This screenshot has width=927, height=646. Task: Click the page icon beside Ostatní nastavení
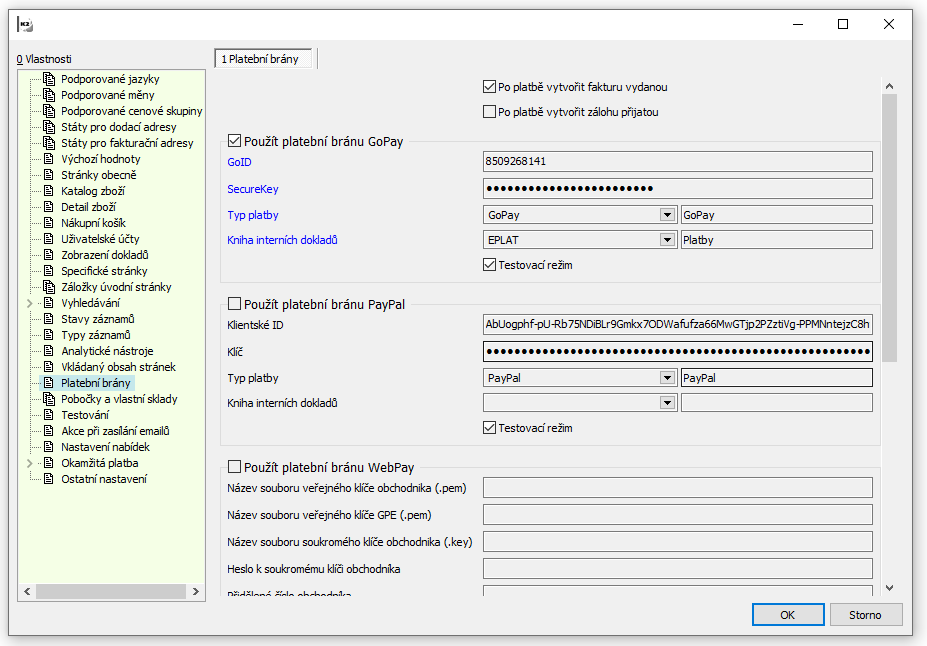(x=49, y=479)
